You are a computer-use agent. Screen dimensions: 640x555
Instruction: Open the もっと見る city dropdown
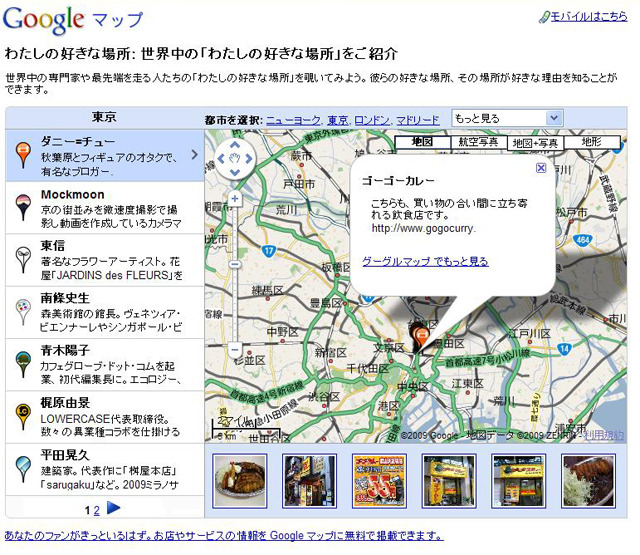(507, 118)
